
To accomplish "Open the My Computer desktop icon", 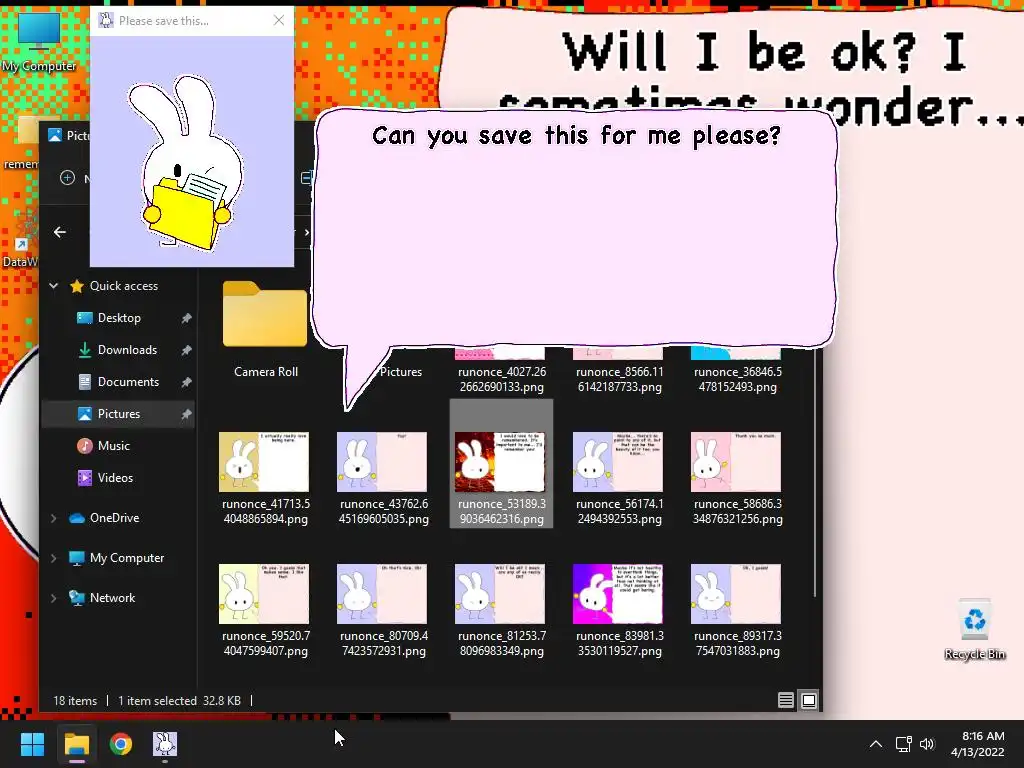I will point(39,40).
